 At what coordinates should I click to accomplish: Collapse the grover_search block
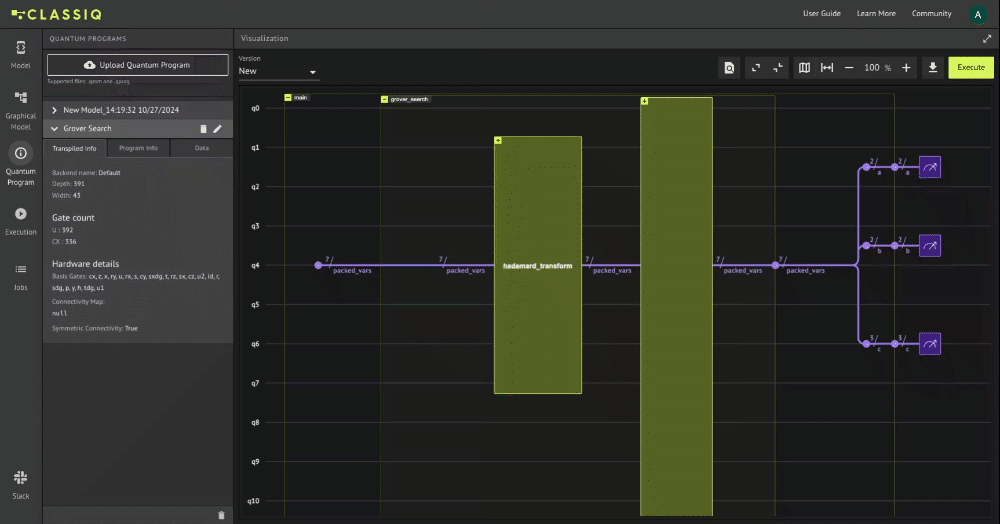[x=384, y=99]
